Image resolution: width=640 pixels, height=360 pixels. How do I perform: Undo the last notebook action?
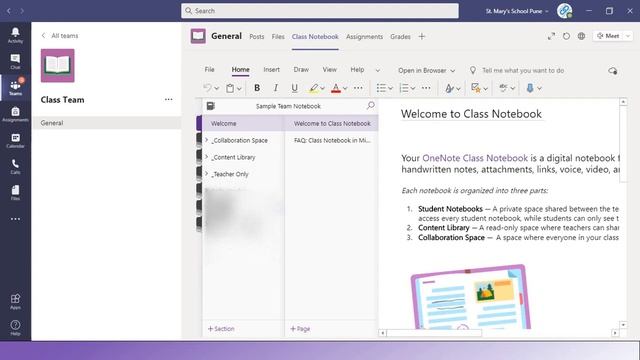pos(207,88)
